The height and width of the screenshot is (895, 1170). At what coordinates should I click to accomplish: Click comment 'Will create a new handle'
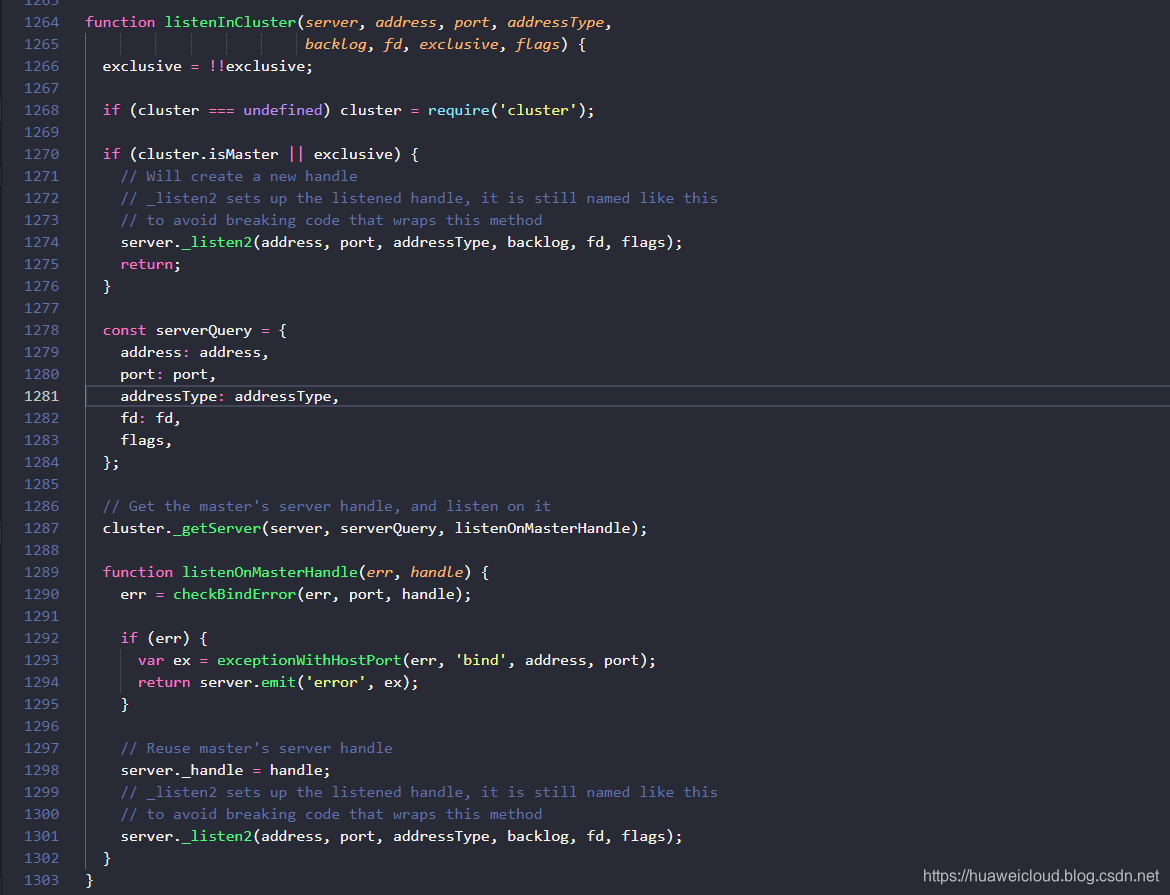[x=239, y=177]
